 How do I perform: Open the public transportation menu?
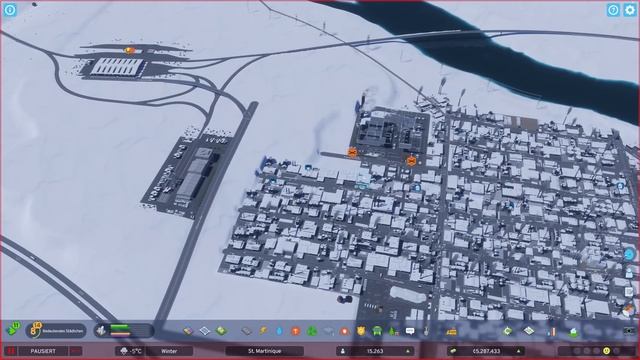[377, 331]
